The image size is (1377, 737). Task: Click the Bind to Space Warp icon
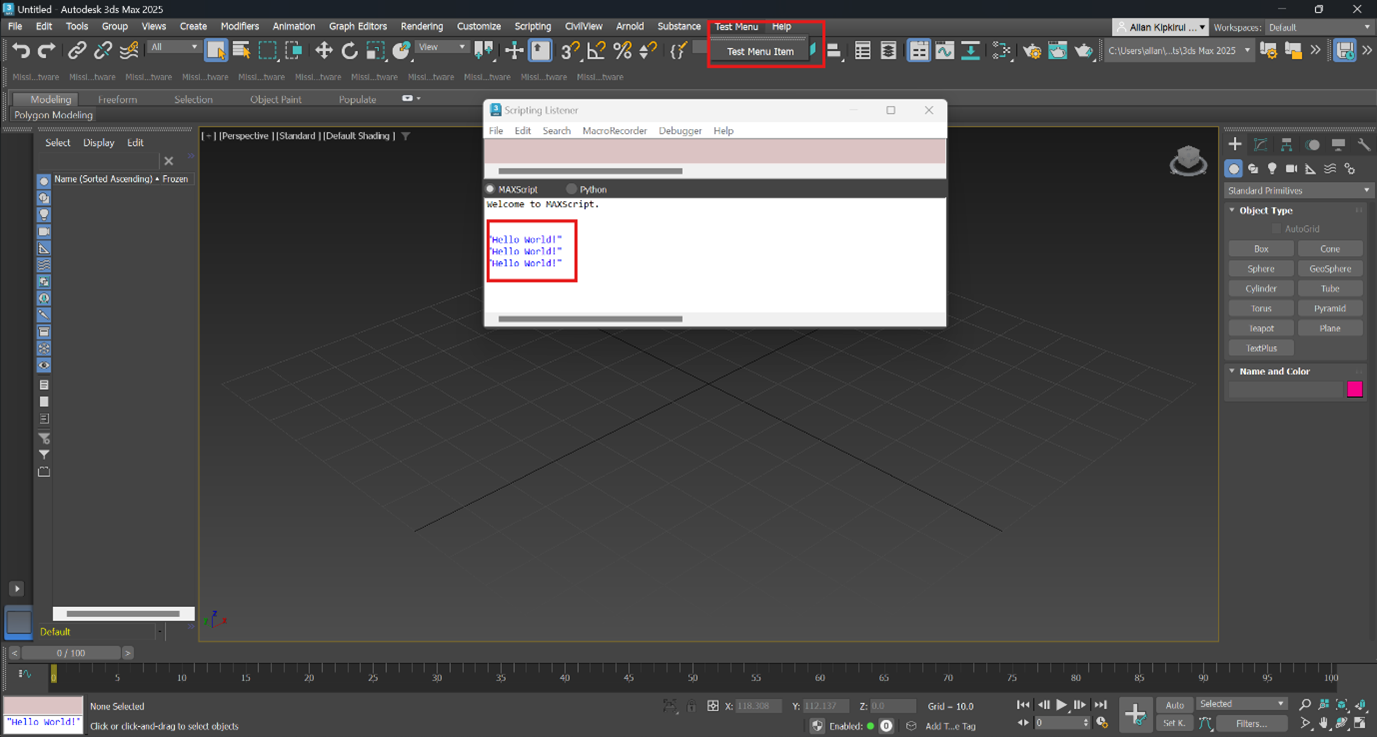click(x=129, y=50)
